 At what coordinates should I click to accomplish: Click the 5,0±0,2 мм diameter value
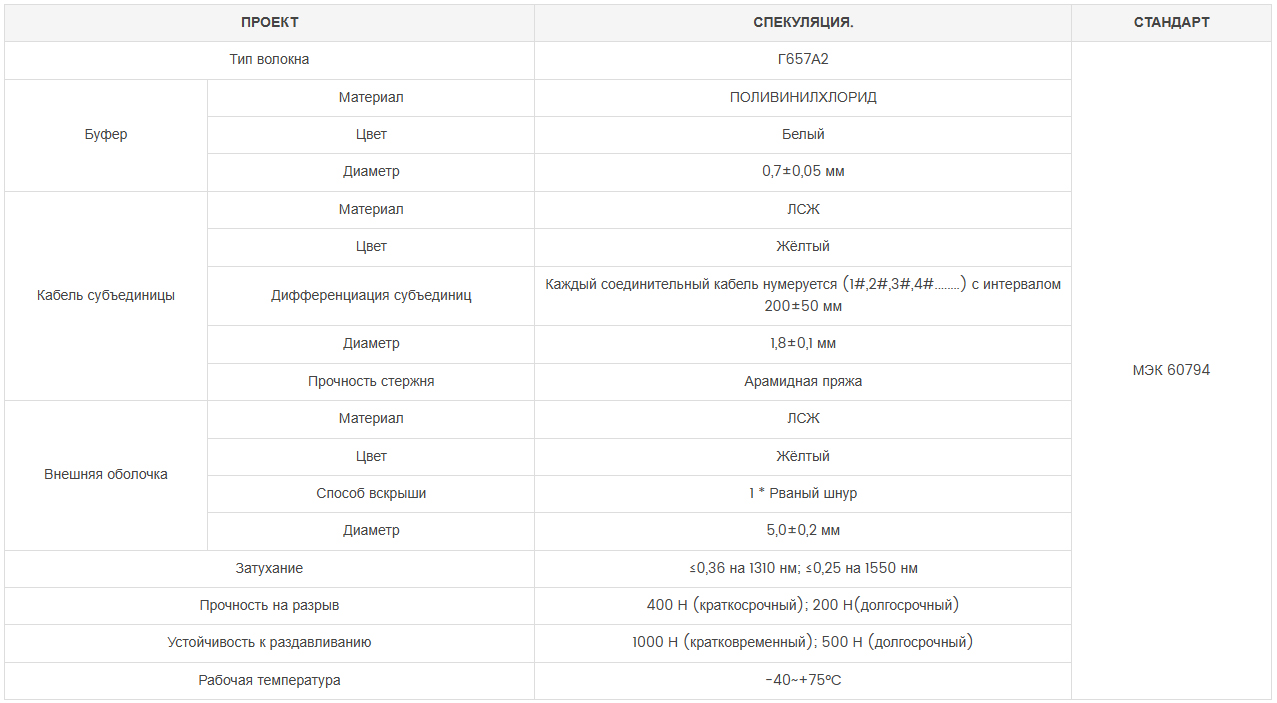(x=803, y=530)
